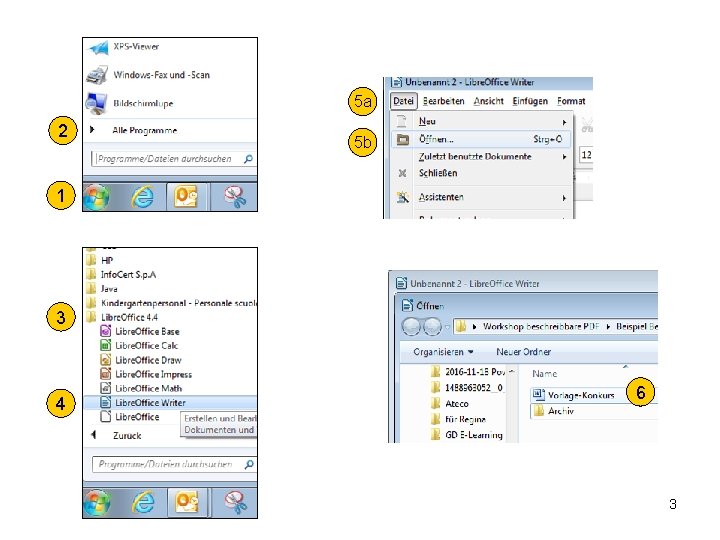Click the font size box showing 12
The height and width of the screenshot is (540, 720).
click(x=586, y=155)
